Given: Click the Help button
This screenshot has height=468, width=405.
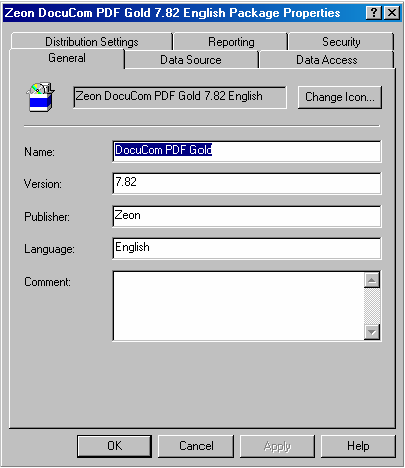Looking at the screenshot, I should (358, 446).
